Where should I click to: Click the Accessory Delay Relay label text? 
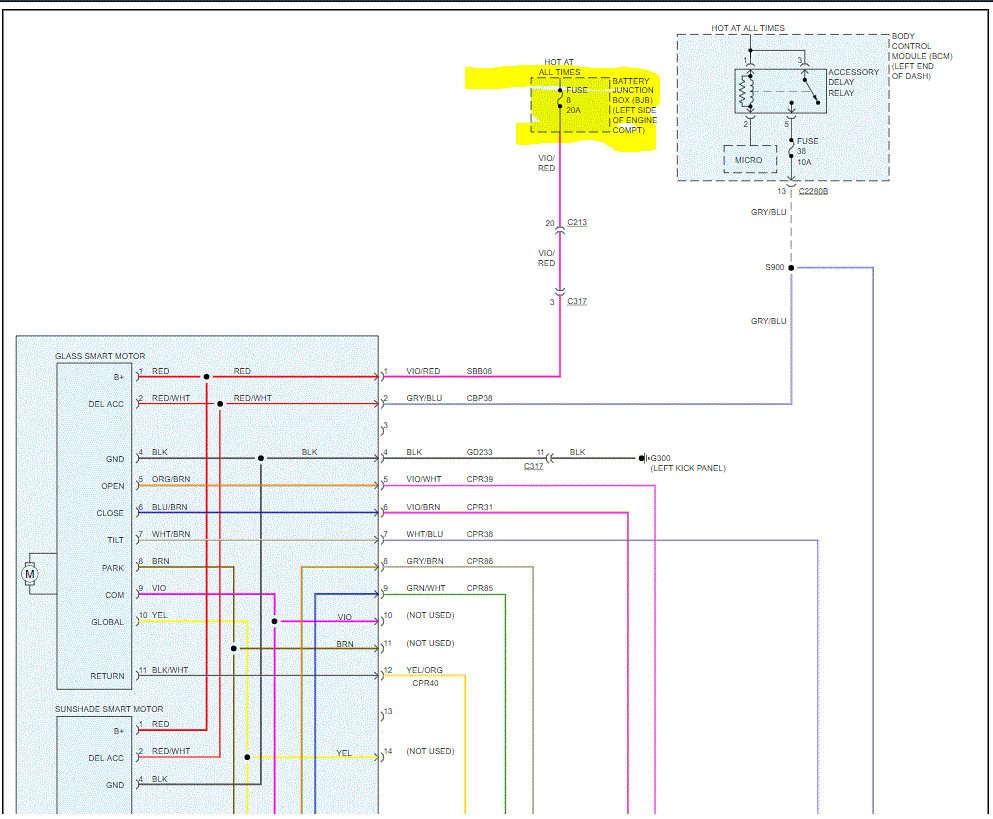click(x=853, y=82)
